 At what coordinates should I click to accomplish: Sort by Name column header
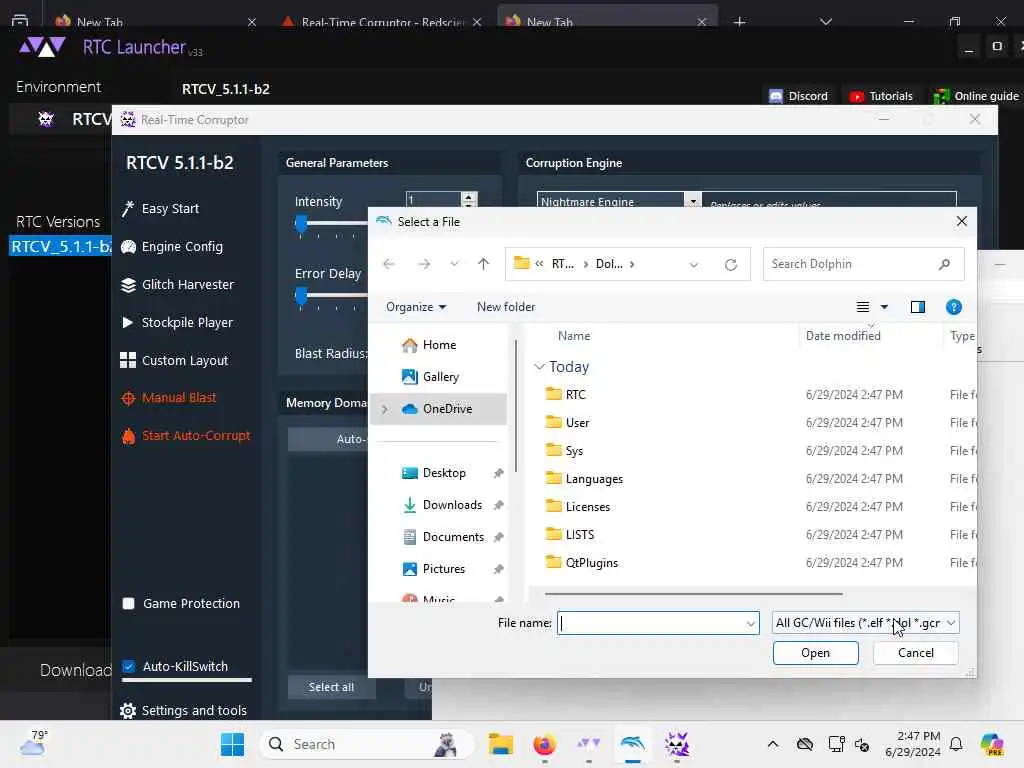coord(573,336)
